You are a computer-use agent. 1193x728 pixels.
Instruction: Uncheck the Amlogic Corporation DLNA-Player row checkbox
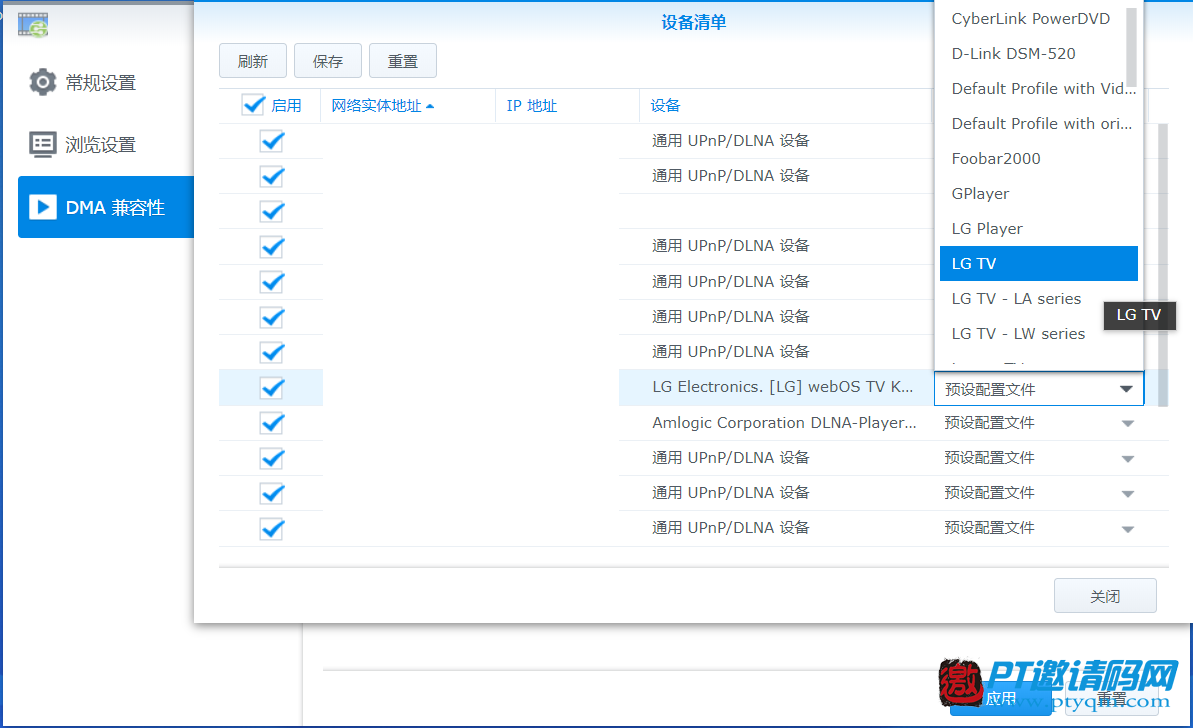point(272,423)
